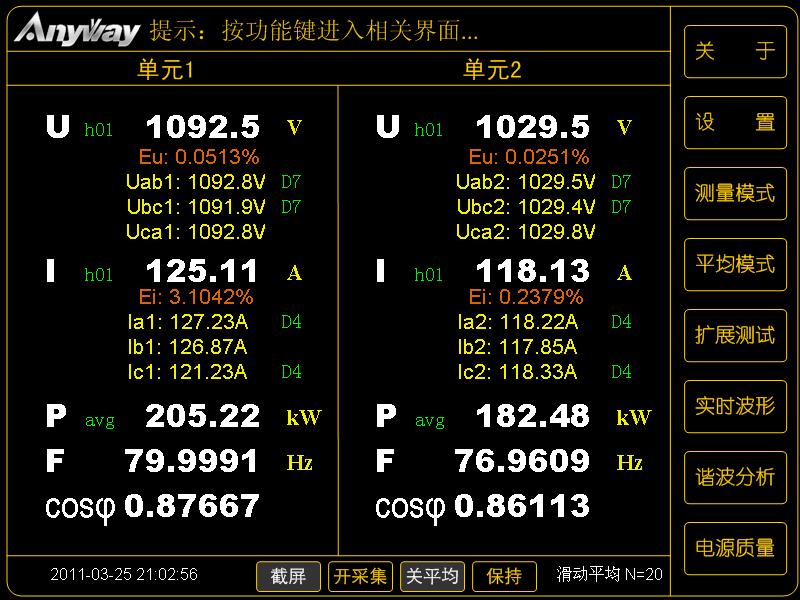Toggle the 关平均 averaging off button
The height and width of the screenshot is (600, 800).
click(432, 576)
